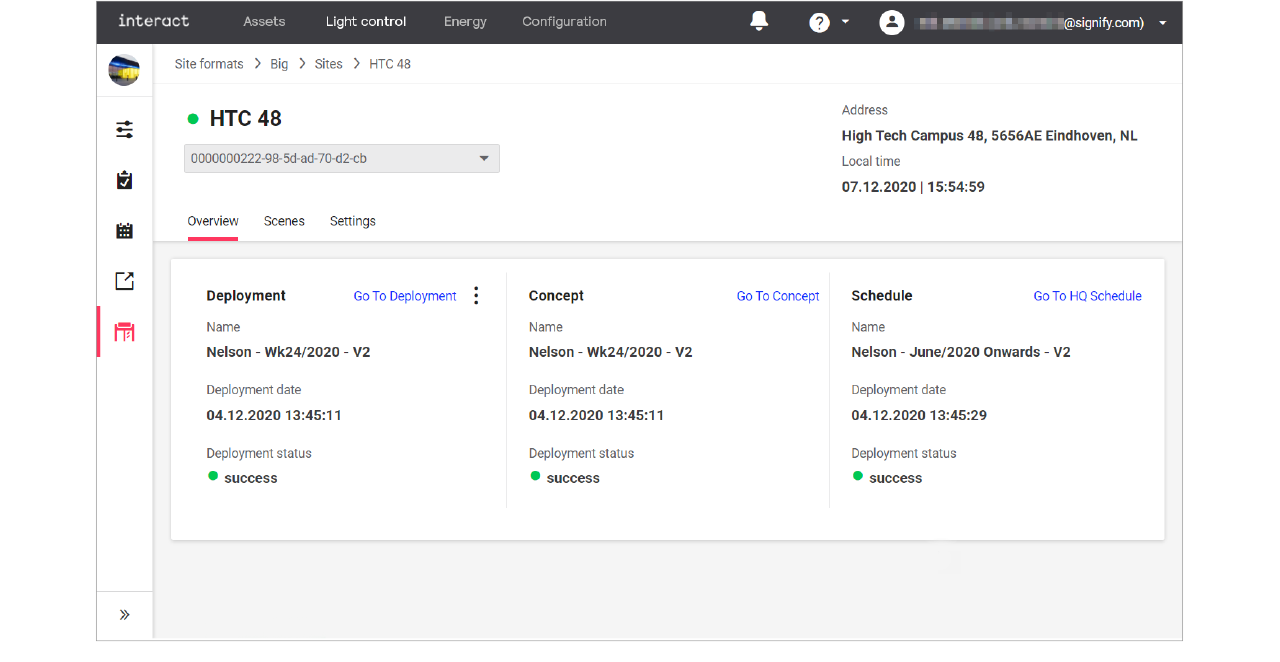Expand the account dropdown next to signify.com email
1280x662 pixels.
(1162, 21)
